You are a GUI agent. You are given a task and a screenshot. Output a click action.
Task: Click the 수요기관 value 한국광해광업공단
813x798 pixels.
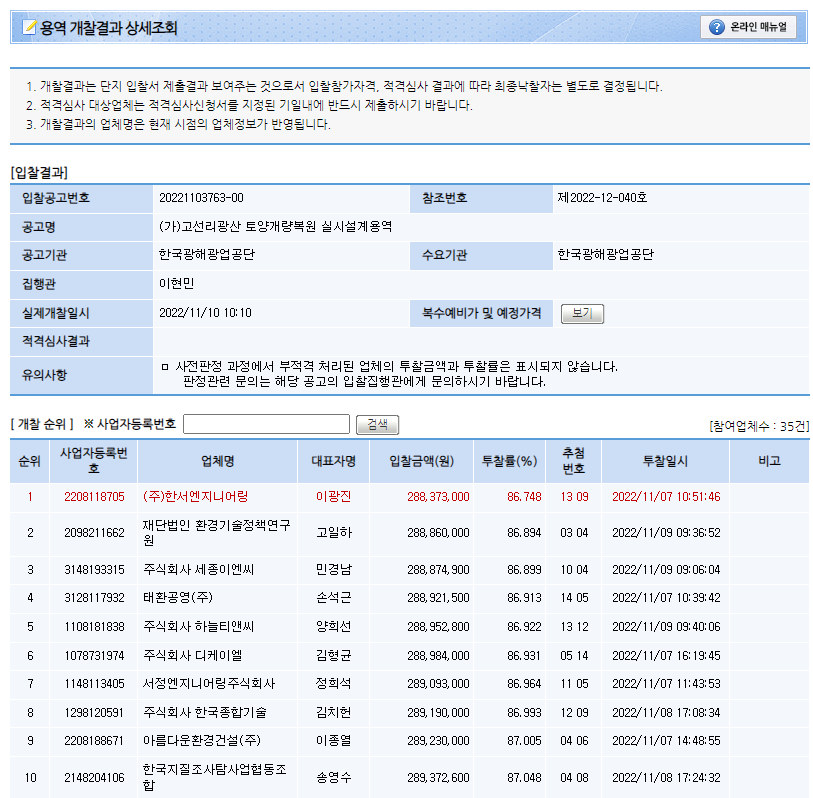coord(606,255)
